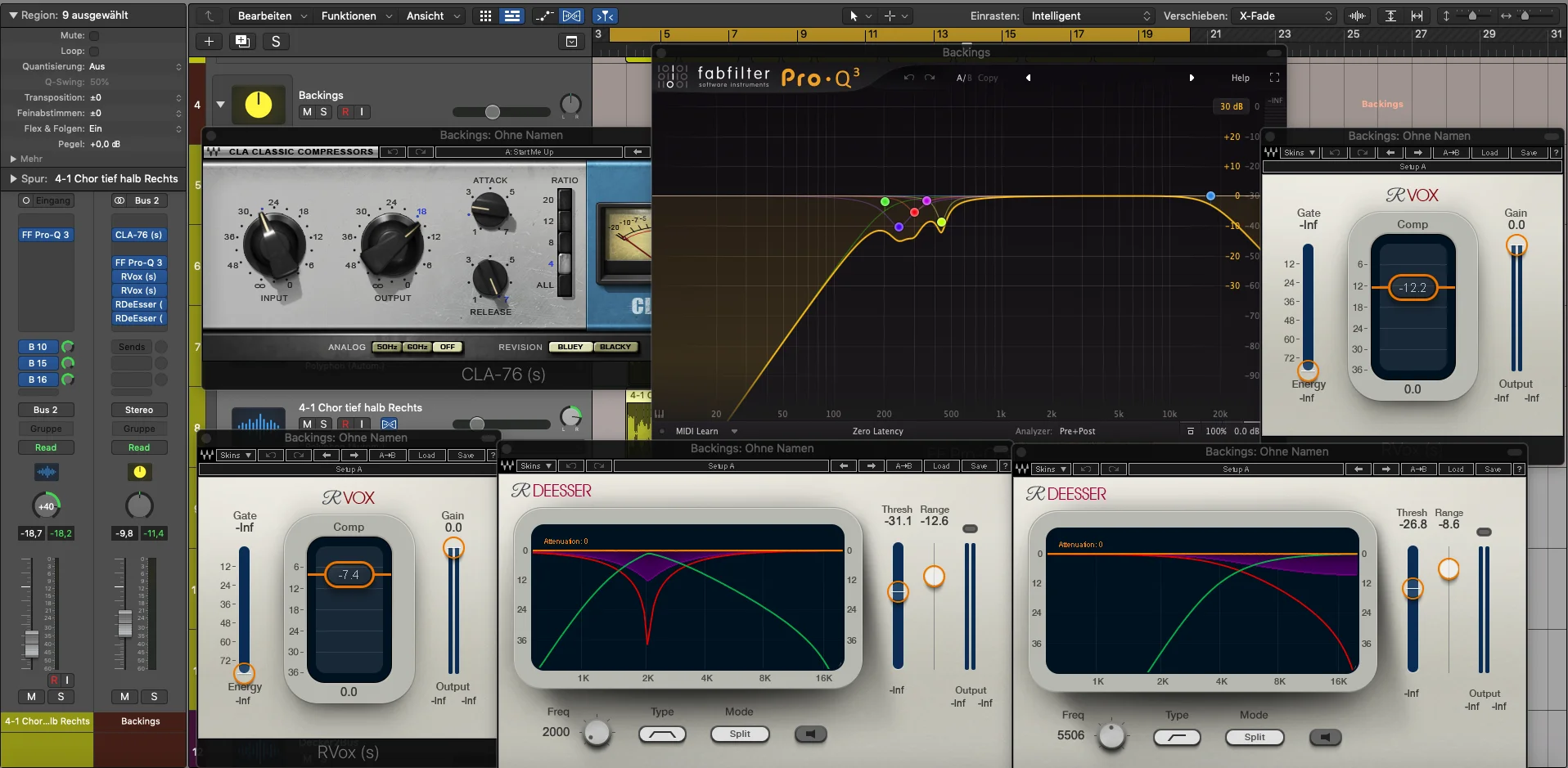Viewport: 1568px width, 768px height.
Task: Click the duplicate track icon
Action: pyautogui.click(x=242, y=42)
